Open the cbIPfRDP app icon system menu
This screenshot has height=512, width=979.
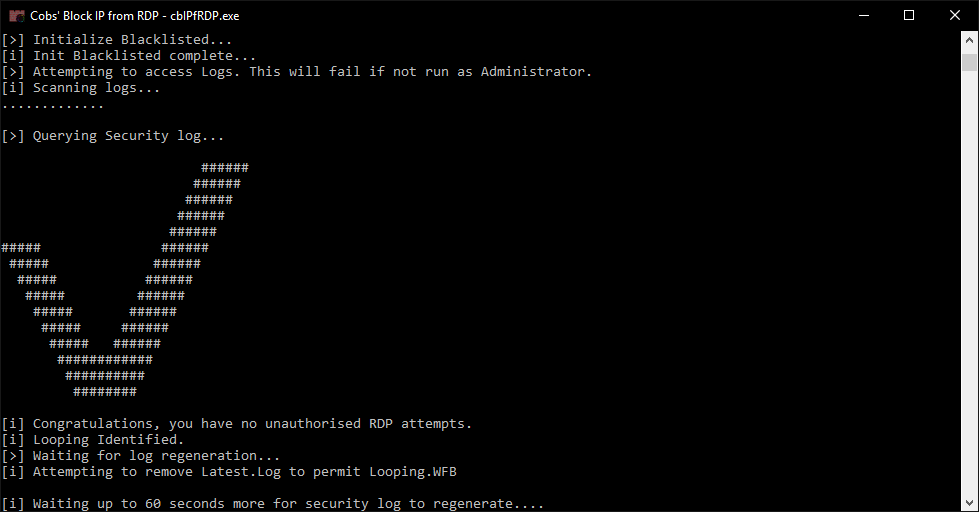point(16,16)
